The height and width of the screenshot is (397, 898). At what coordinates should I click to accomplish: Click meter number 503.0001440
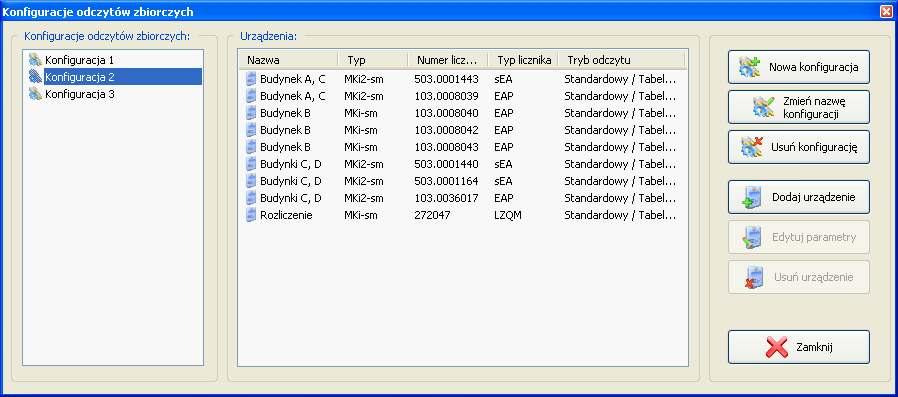(446, 164)
